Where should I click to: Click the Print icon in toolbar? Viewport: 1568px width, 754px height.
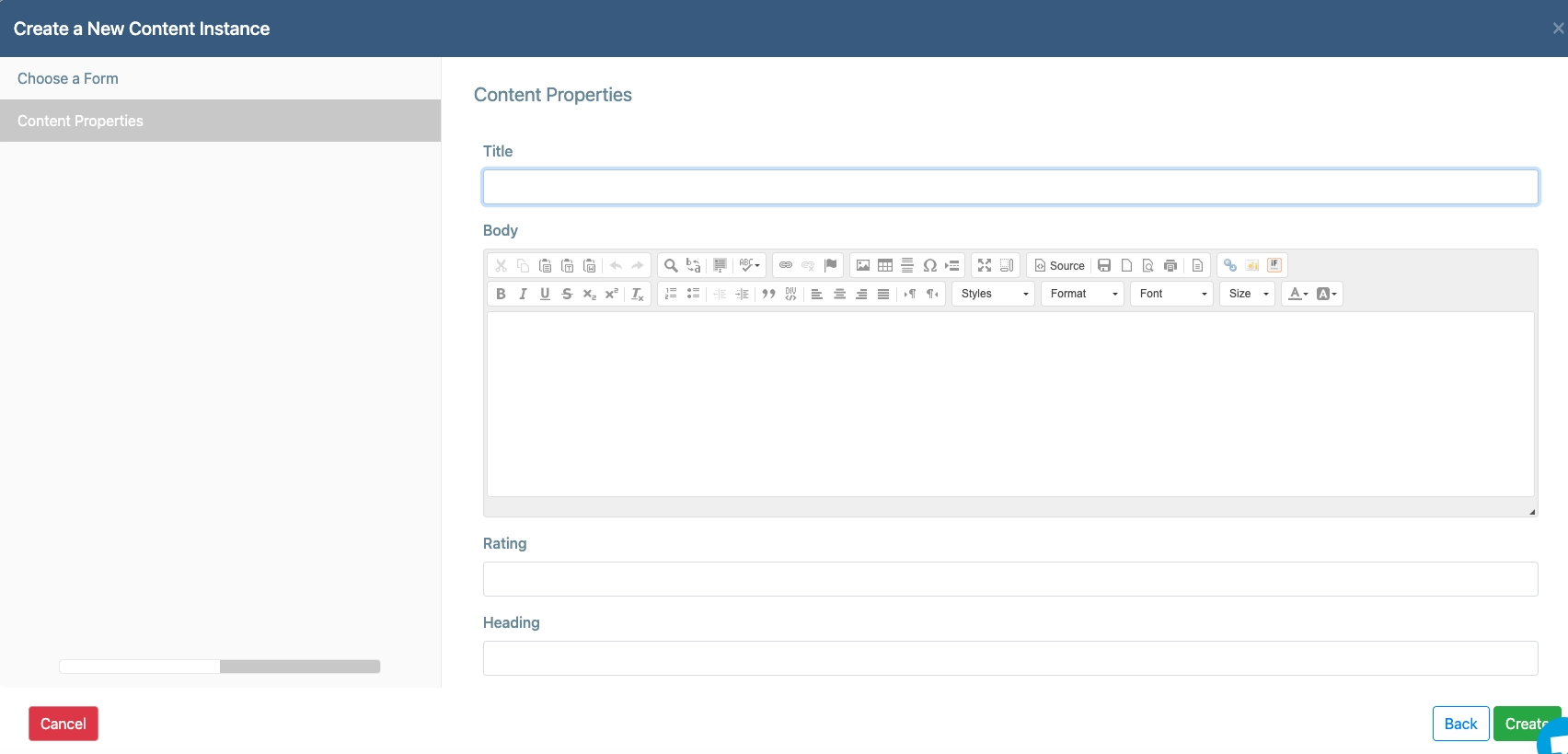point(1170,265)
